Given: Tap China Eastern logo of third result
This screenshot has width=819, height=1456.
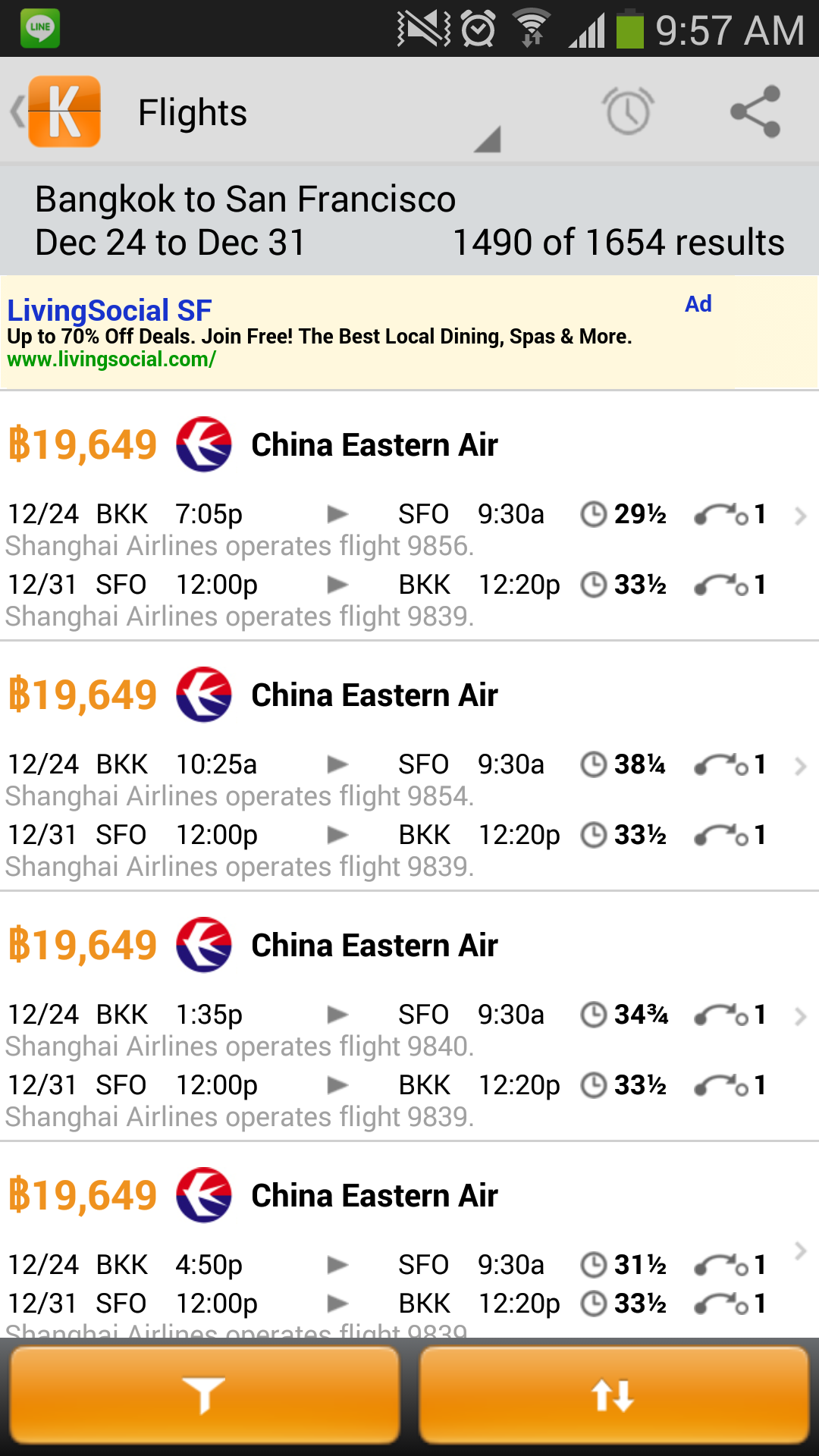Looking at the screenshot, I should (204, 945).
